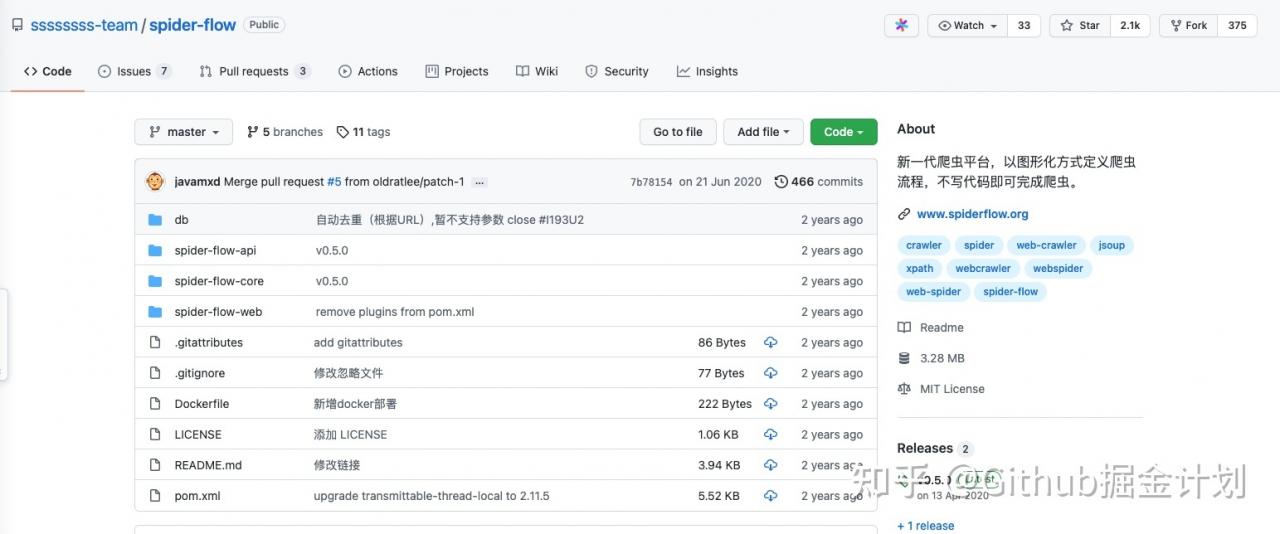Open the spider-flow repository link
Screen dimensions: 1280x534
click(x=193, y=25)
